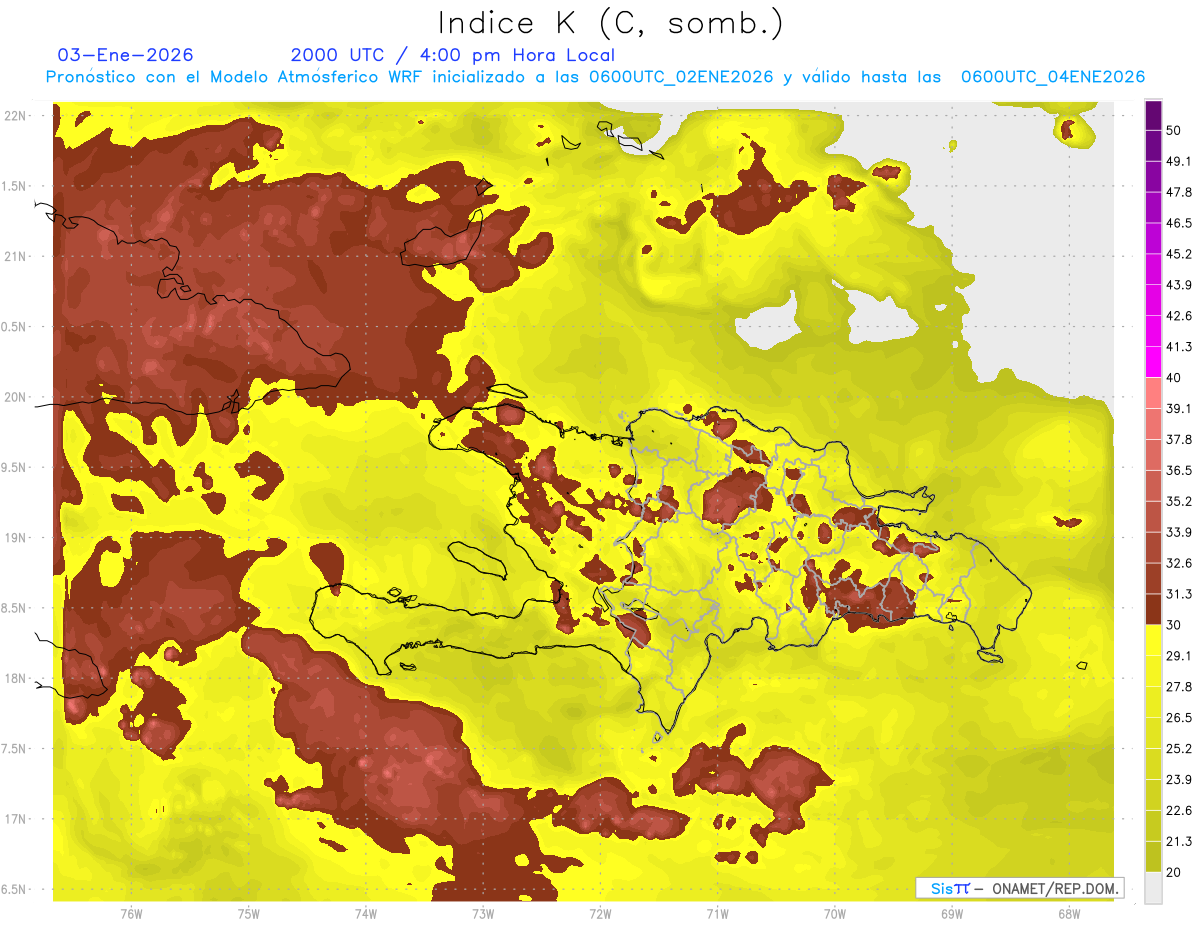Click the "19N" latitude label
Screen dimensions: 1200x927
[x=16, y=538]
